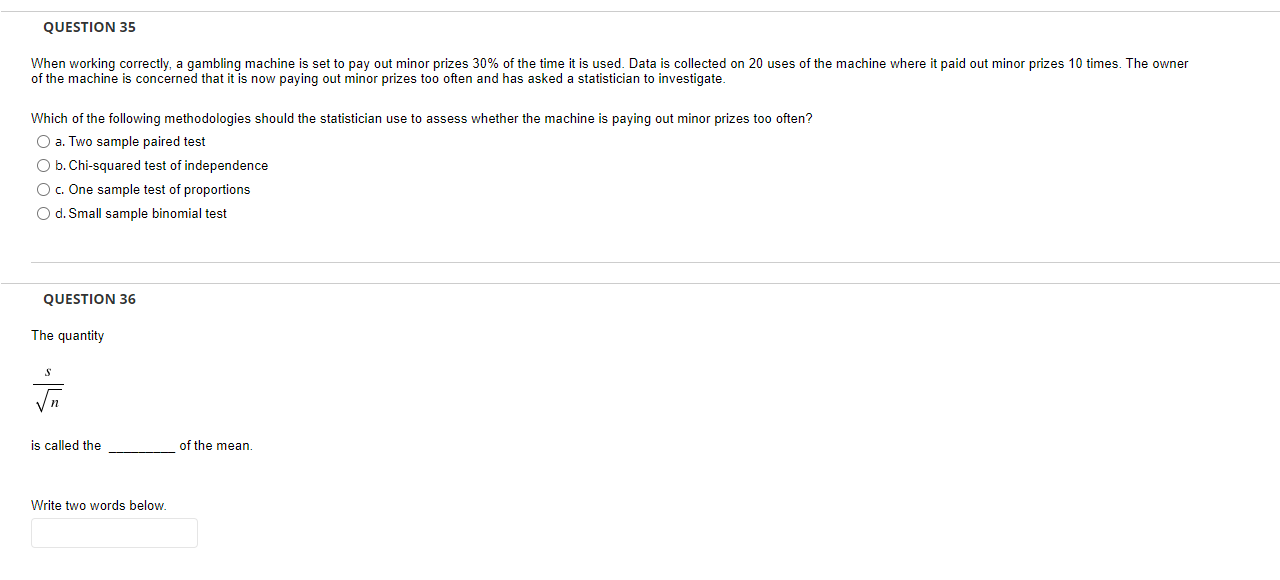Screen dimensions: 1280x580
Task: Choose option c, One sample test of proportions
Action: click(43, 189)
